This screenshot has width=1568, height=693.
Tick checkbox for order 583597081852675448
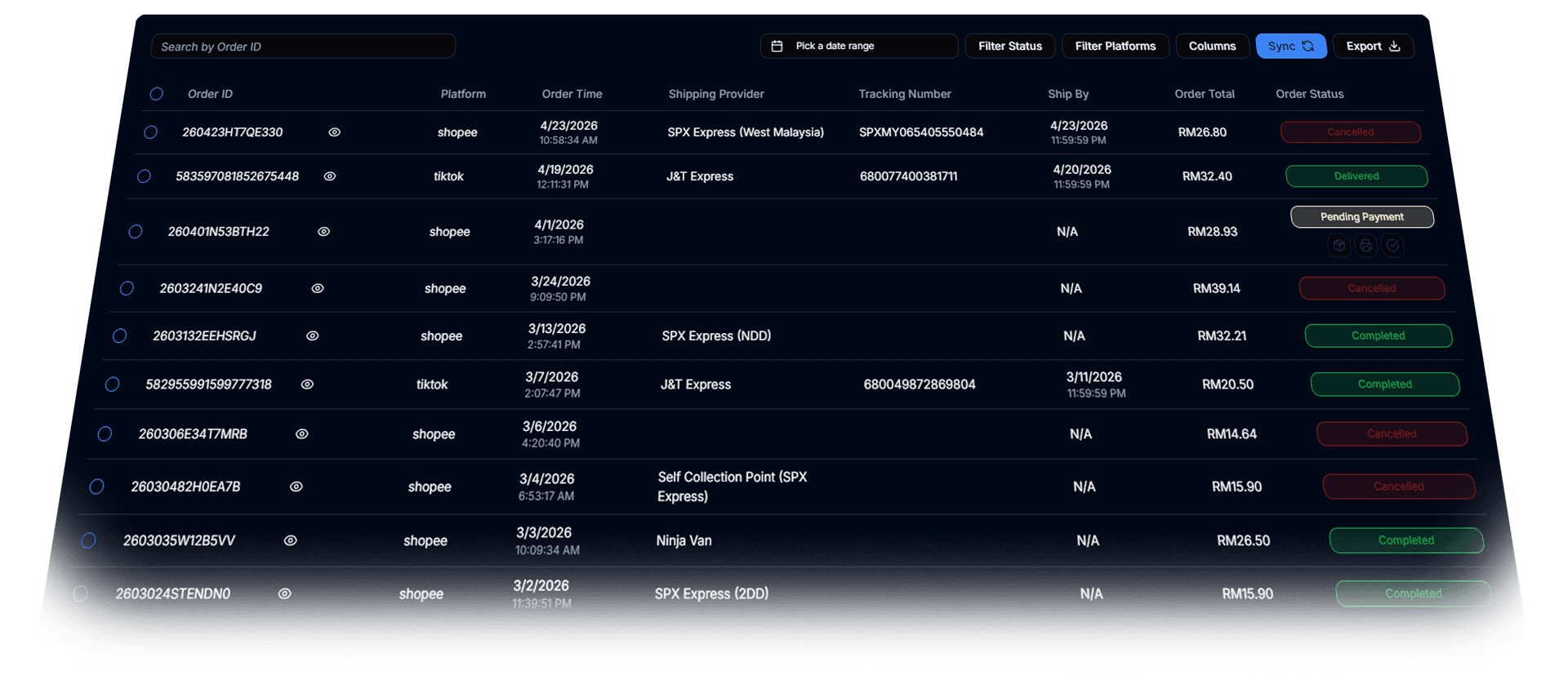(144, 176)
